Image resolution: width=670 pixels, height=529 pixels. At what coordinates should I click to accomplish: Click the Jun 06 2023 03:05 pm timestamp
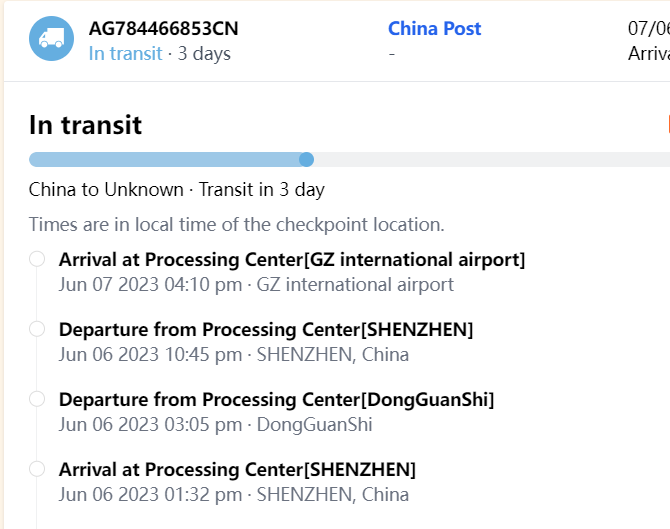[x=150, y=425]
